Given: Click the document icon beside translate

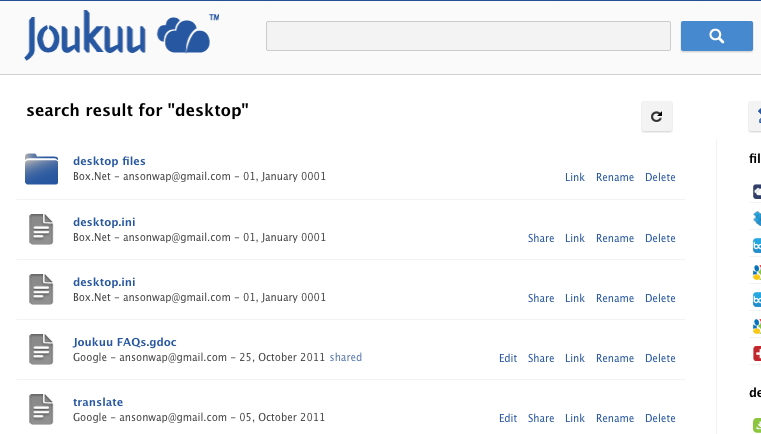Looking at the screenshot, I should tap(41, 409).
